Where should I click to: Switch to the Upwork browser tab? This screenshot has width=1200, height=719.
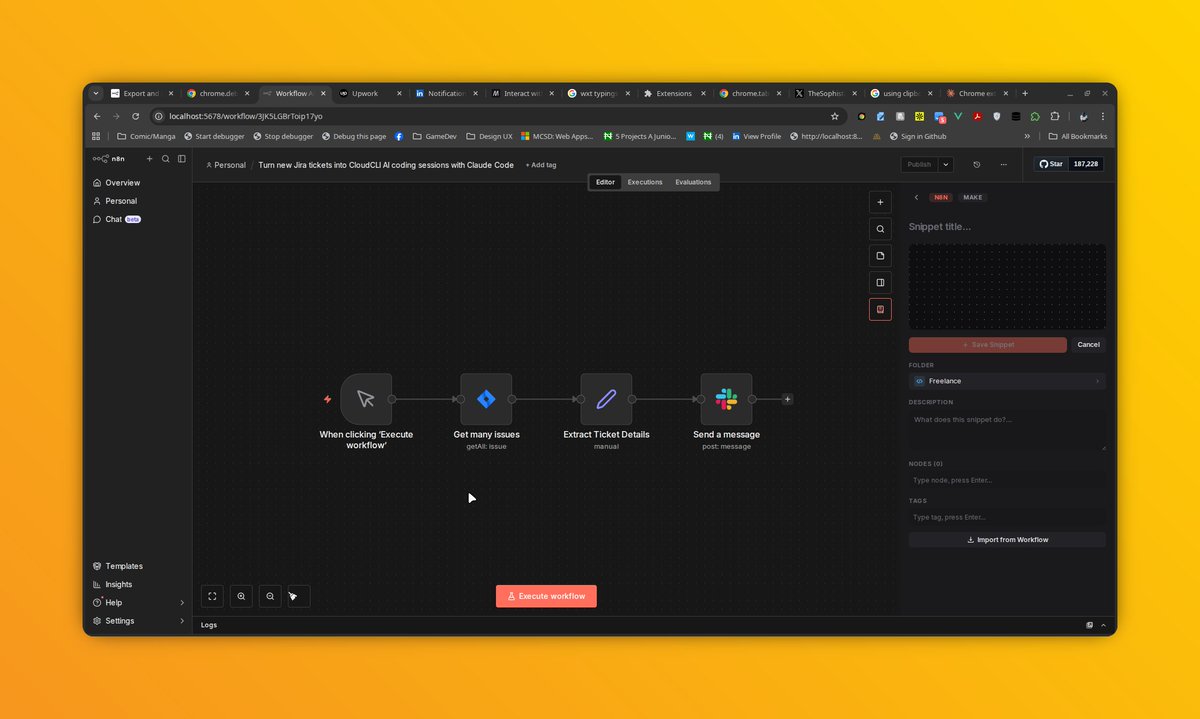[370, 93]
